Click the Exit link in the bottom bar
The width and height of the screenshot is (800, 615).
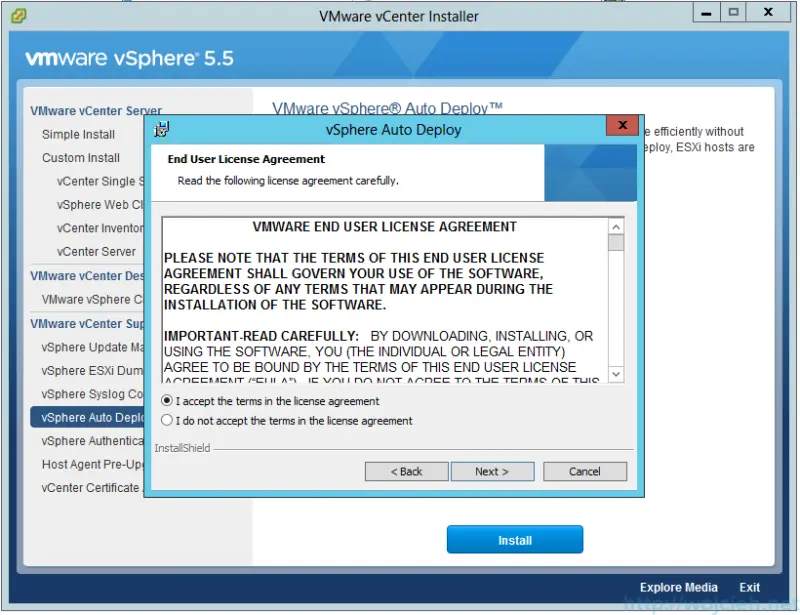(749, 587)
